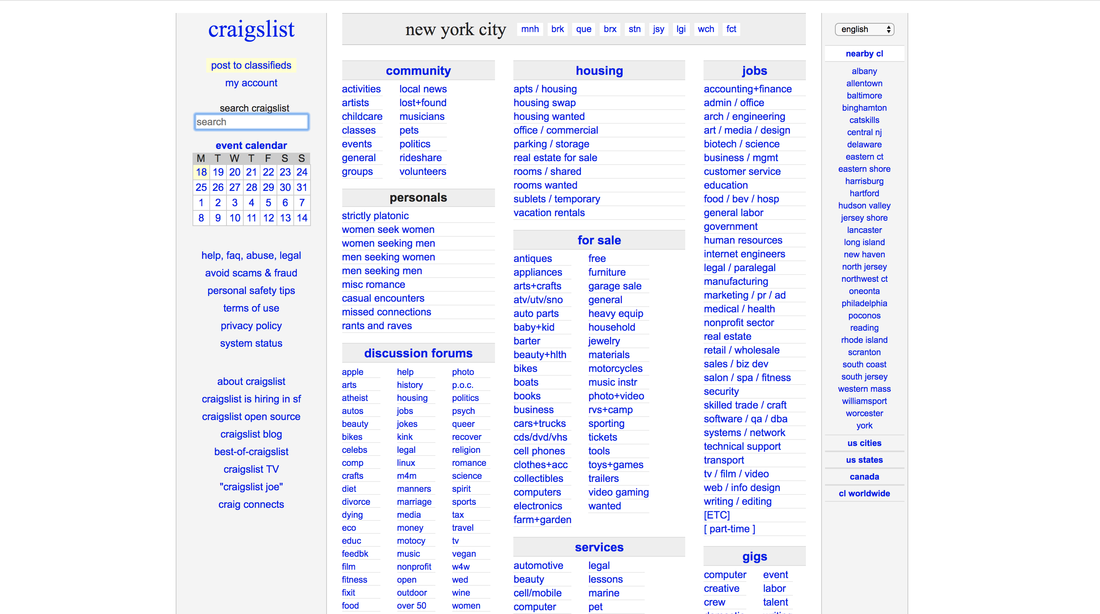Pick day 18 in event calendar

(201, 172)
